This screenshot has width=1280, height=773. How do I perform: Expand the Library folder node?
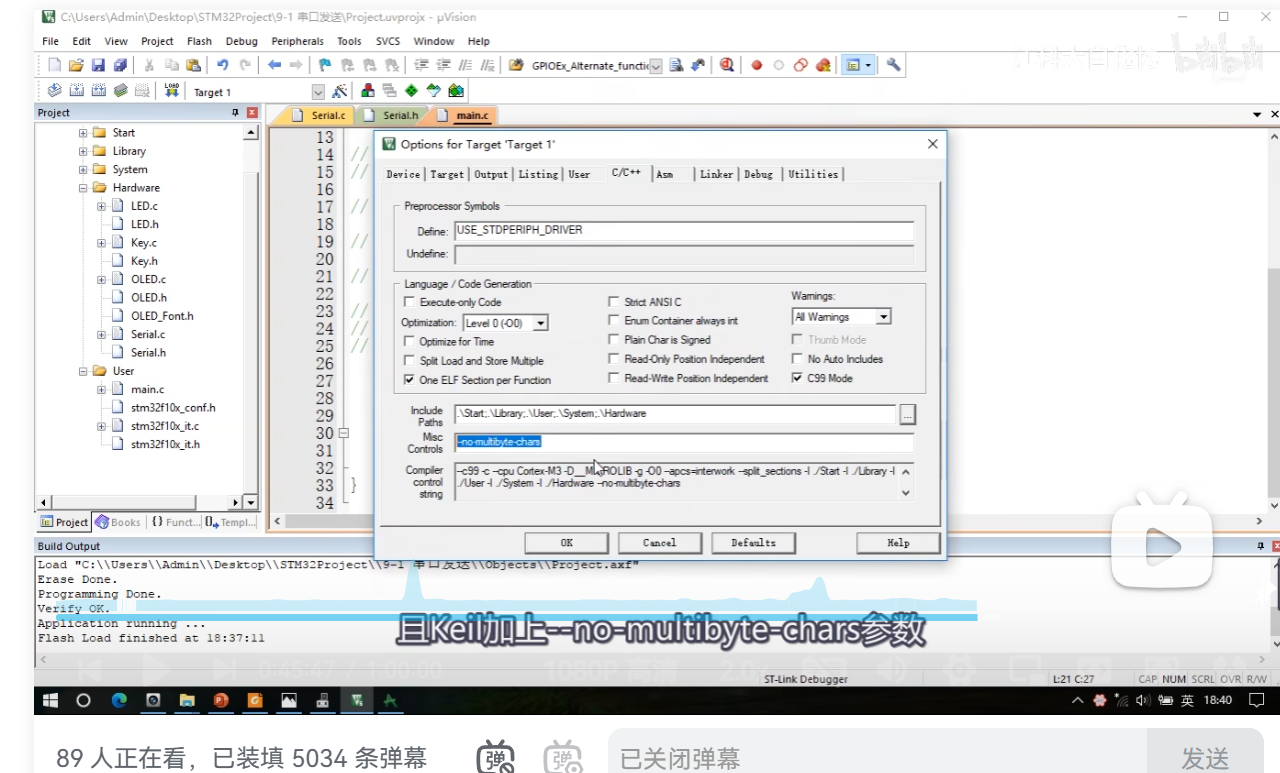pos(83,151)
